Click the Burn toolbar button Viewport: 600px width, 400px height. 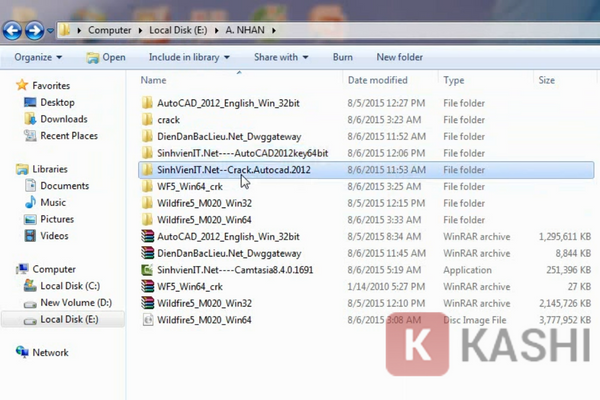[342, 57]
